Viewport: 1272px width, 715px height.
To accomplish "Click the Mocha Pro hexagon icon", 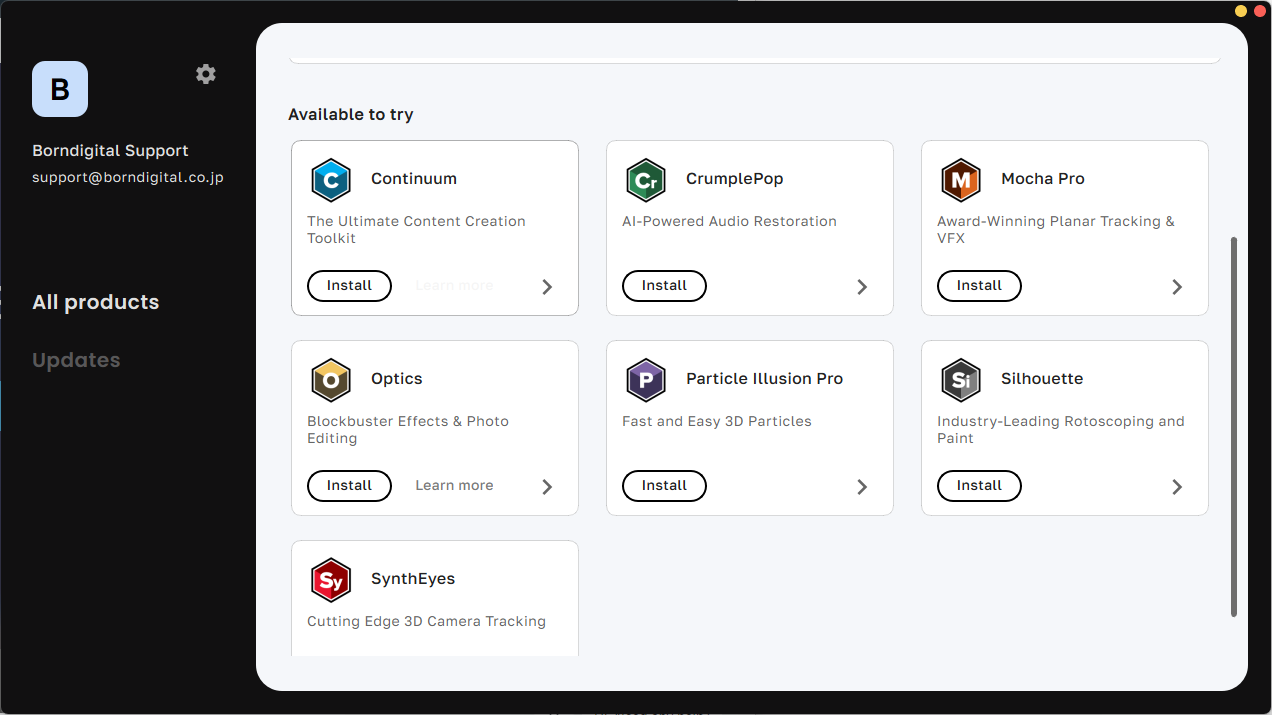I will 961,180.
